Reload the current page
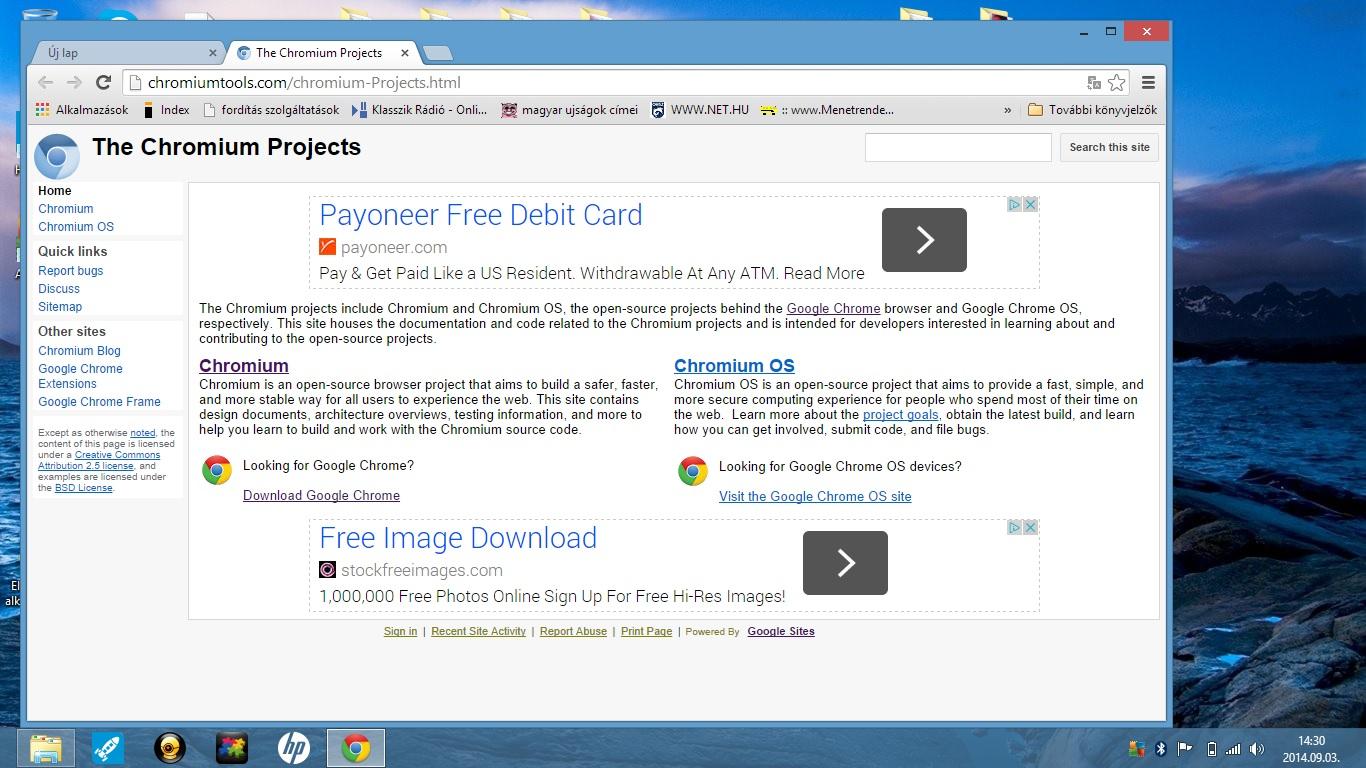1366x768 pixels. click(x=103, y=83)
